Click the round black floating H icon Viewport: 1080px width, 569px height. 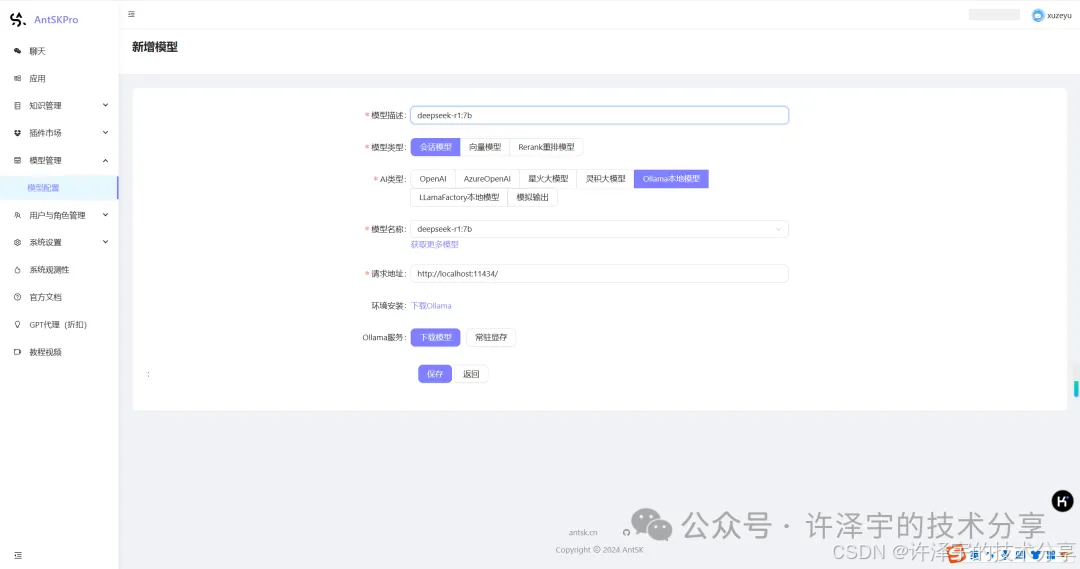point(1062,501)
